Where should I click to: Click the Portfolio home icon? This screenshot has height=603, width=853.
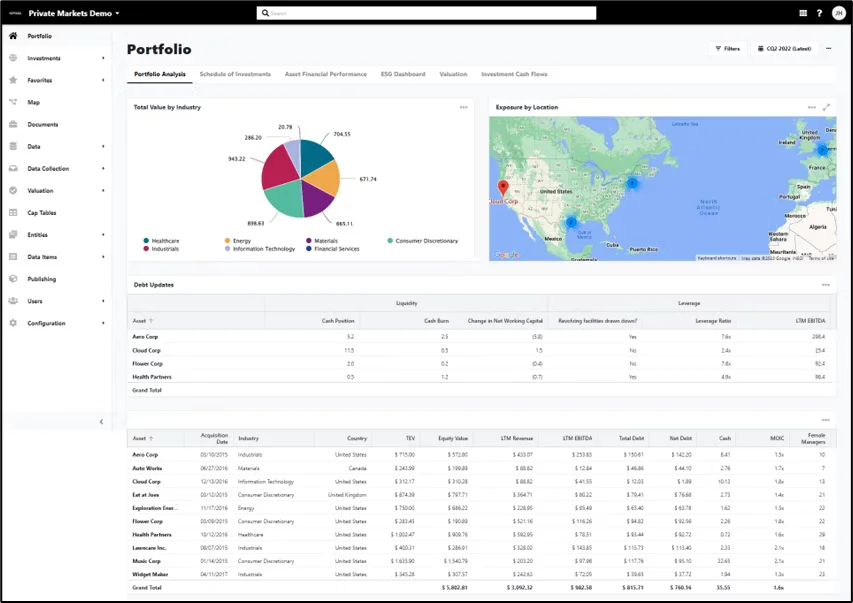[14, 36]
